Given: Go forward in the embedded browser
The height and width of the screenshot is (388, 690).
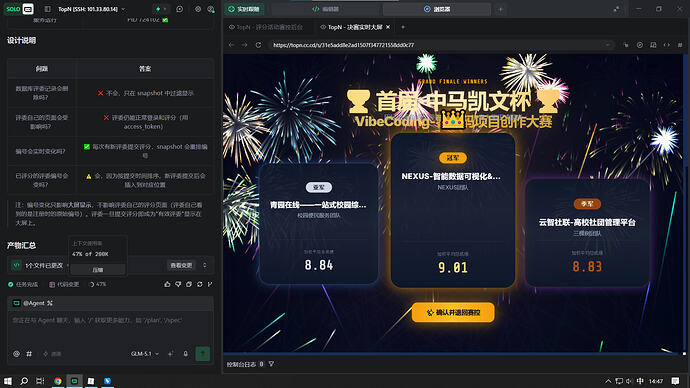Looking at the screenshot, I should [245, 45].
